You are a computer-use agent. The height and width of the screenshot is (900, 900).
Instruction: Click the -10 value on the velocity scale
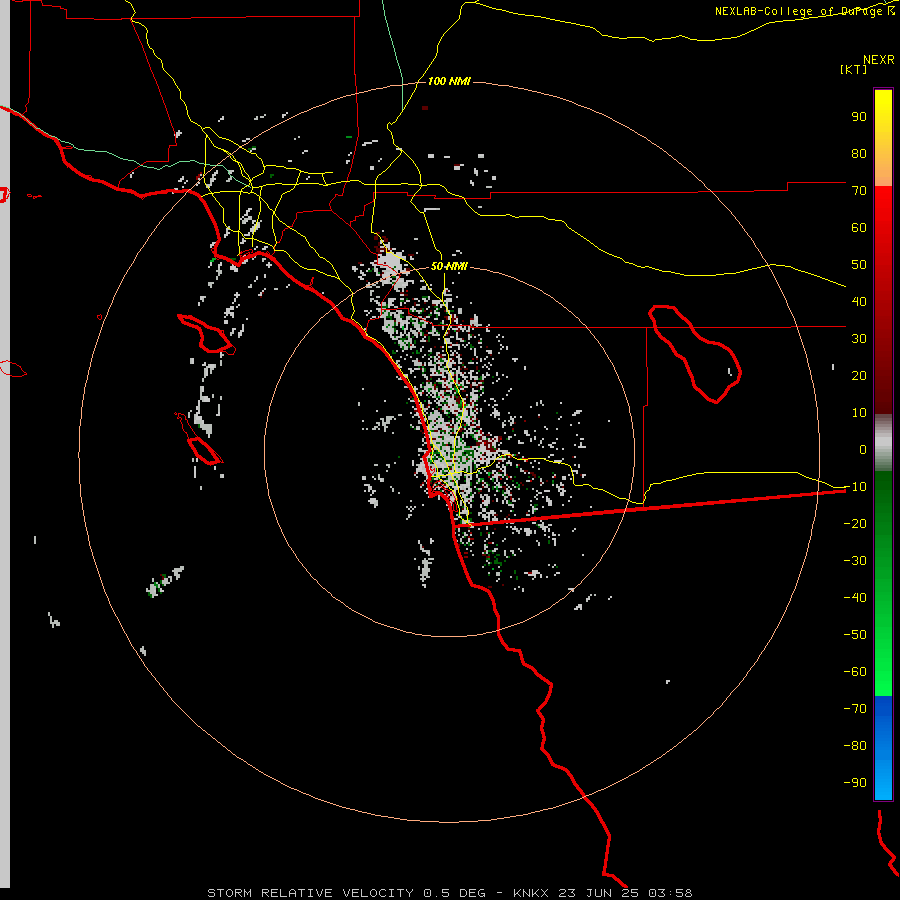(x=855, y=487)
